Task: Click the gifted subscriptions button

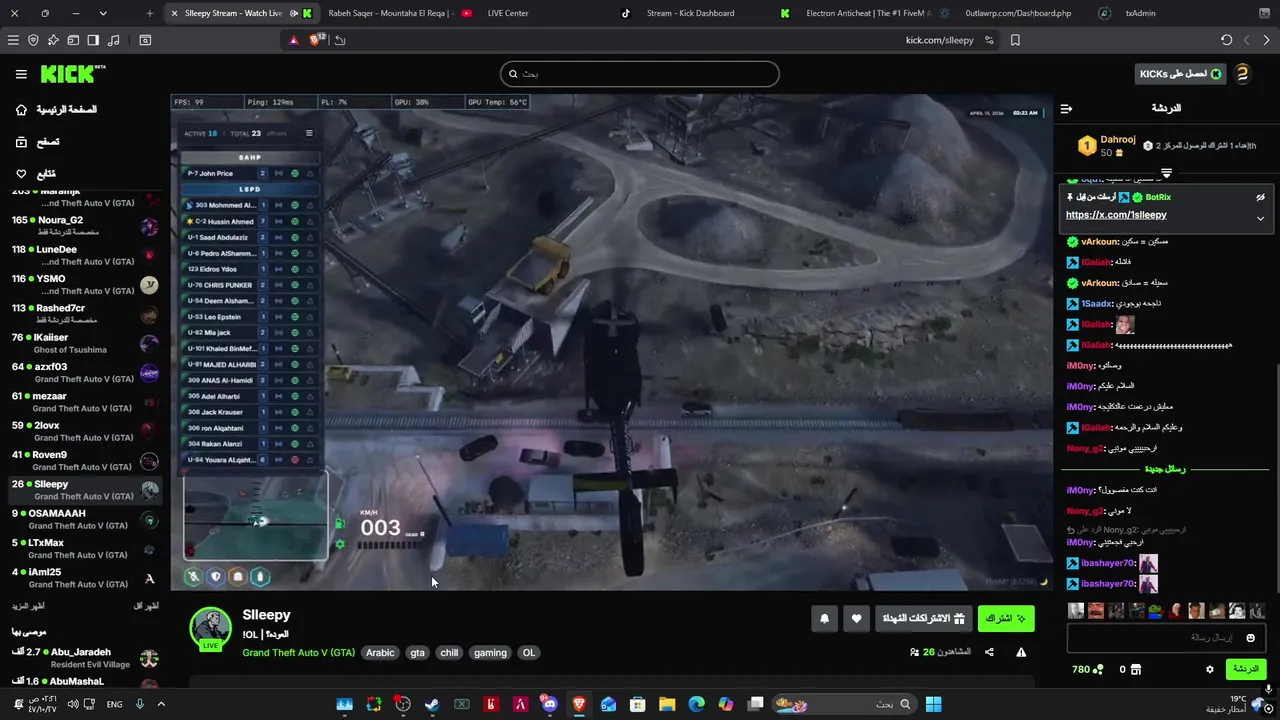Action: (923, 619)
